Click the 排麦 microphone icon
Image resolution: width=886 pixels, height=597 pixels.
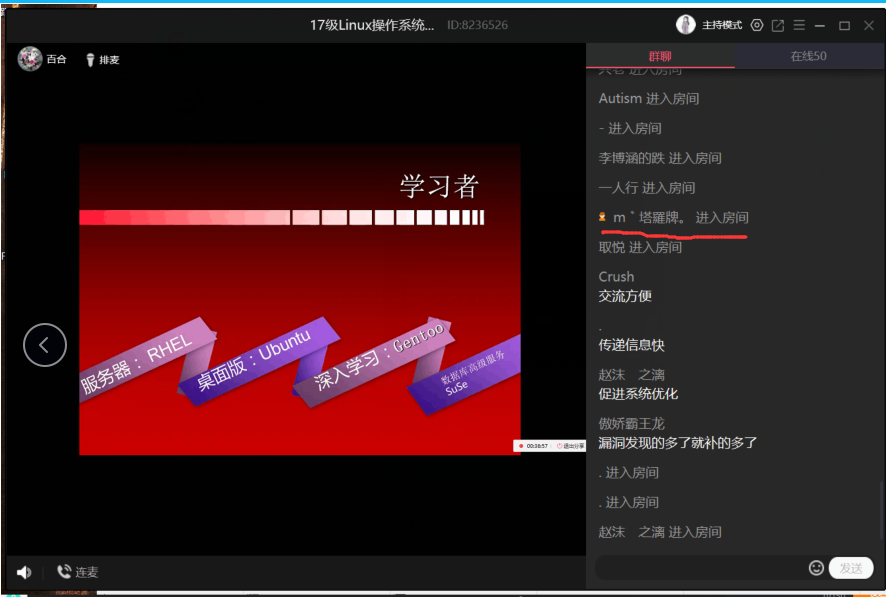point(90,60)
